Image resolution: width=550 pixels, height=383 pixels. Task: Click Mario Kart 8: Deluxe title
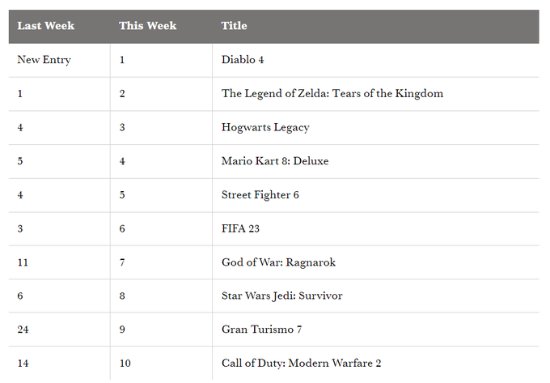click(275, 161)
